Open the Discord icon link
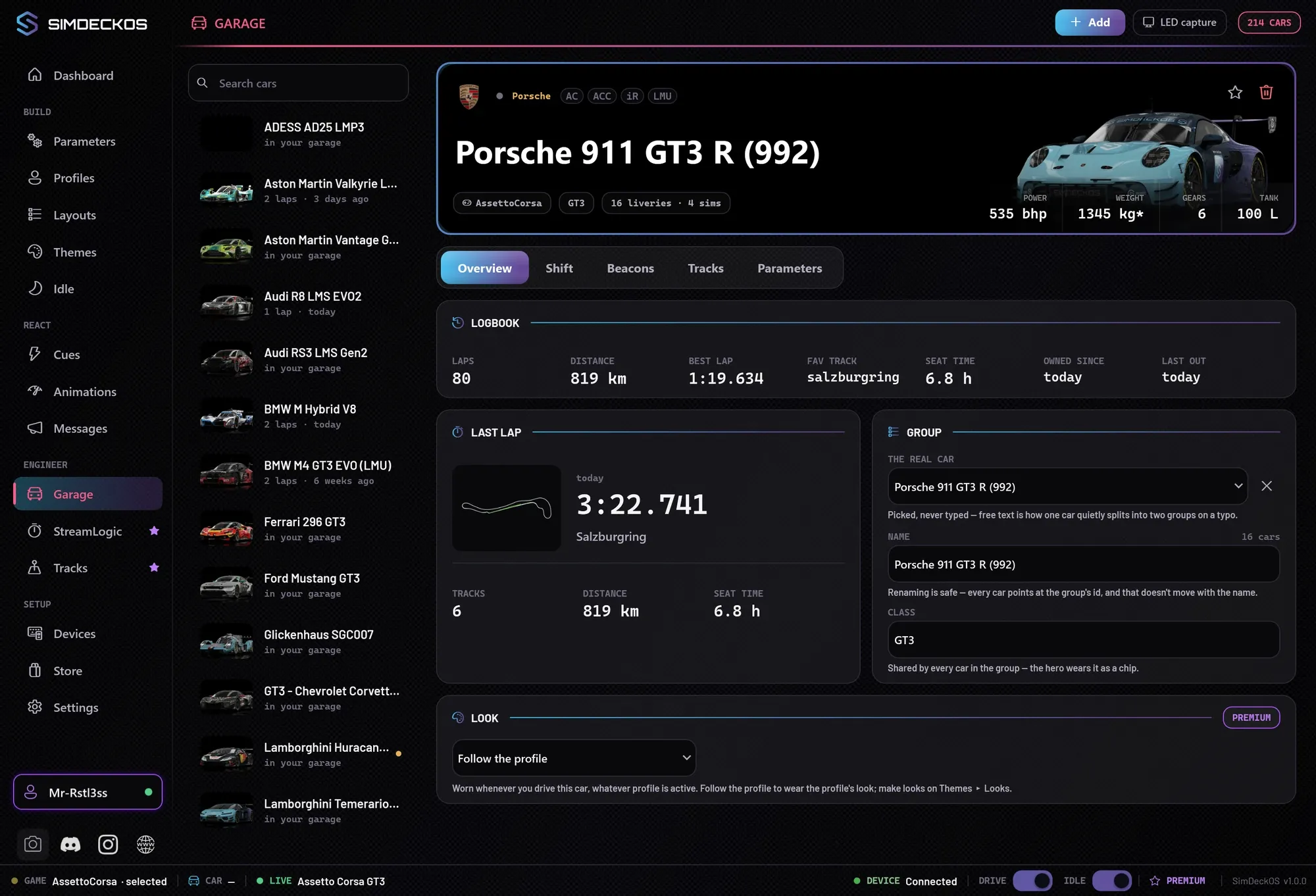The width and height of the screenshot is (1316, 896). [70, 844]
